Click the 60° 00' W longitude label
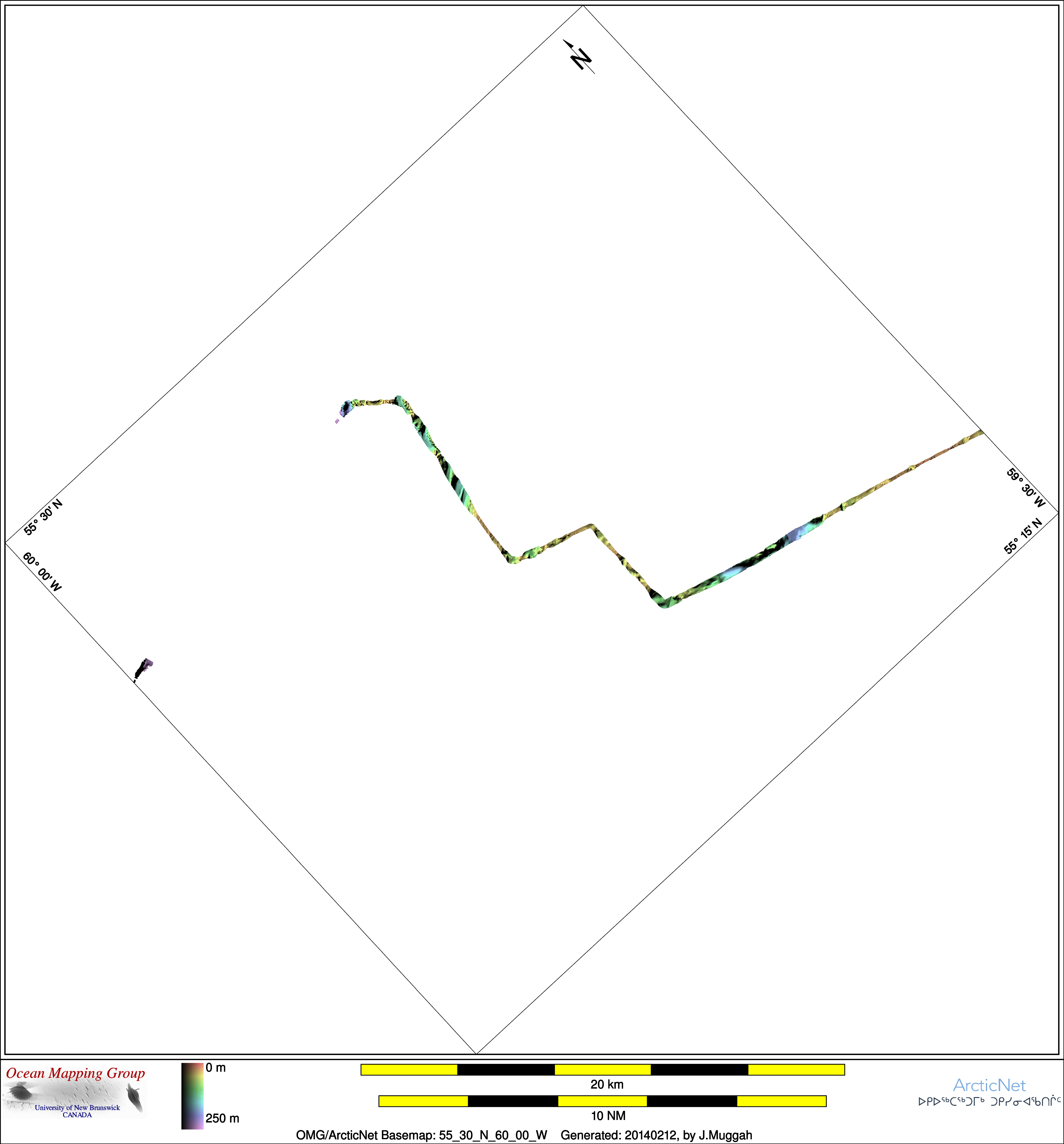This screenshot has width=1064, height=1144. coord(42,572)
